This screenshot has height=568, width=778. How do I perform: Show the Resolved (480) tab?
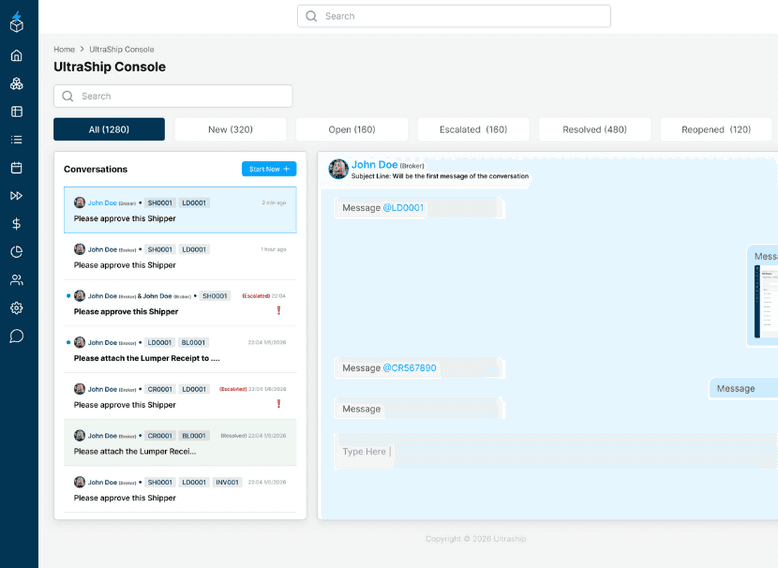(x=595, y=129)
